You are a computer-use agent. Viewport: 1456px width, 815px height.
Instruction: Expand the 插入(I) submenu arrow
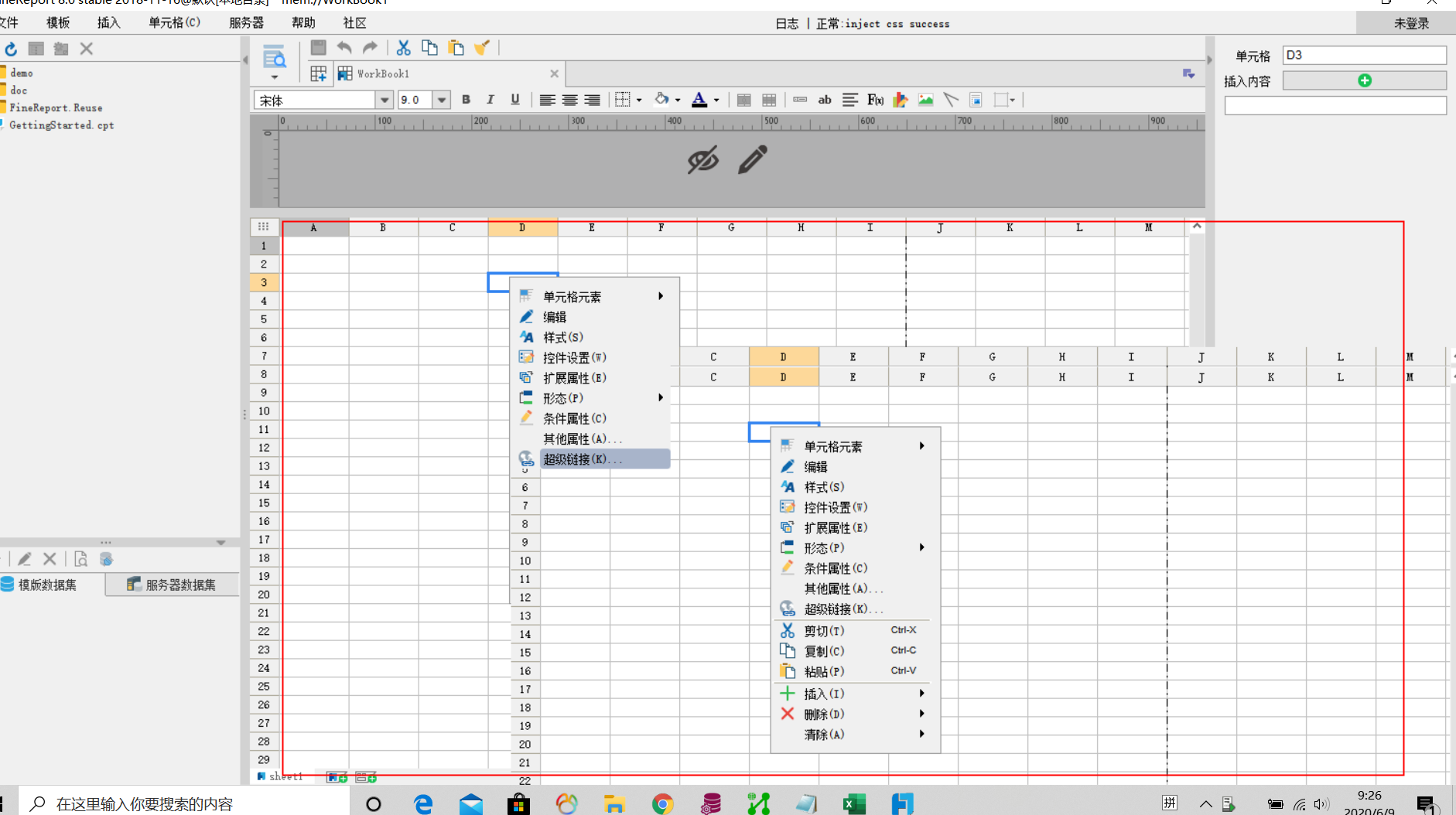(921, 693)
